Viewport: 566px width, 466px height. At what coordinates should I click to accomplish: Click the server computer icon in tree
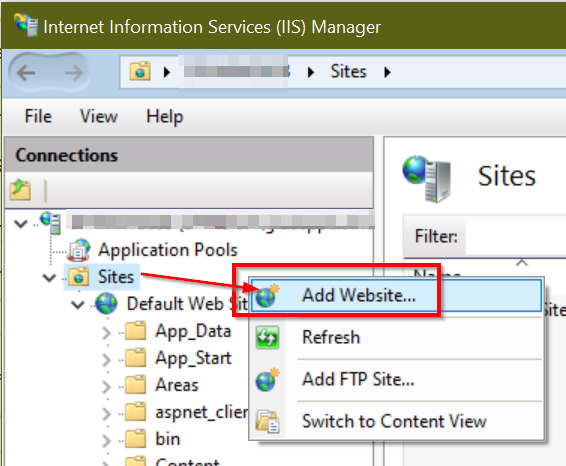[51, 223]
